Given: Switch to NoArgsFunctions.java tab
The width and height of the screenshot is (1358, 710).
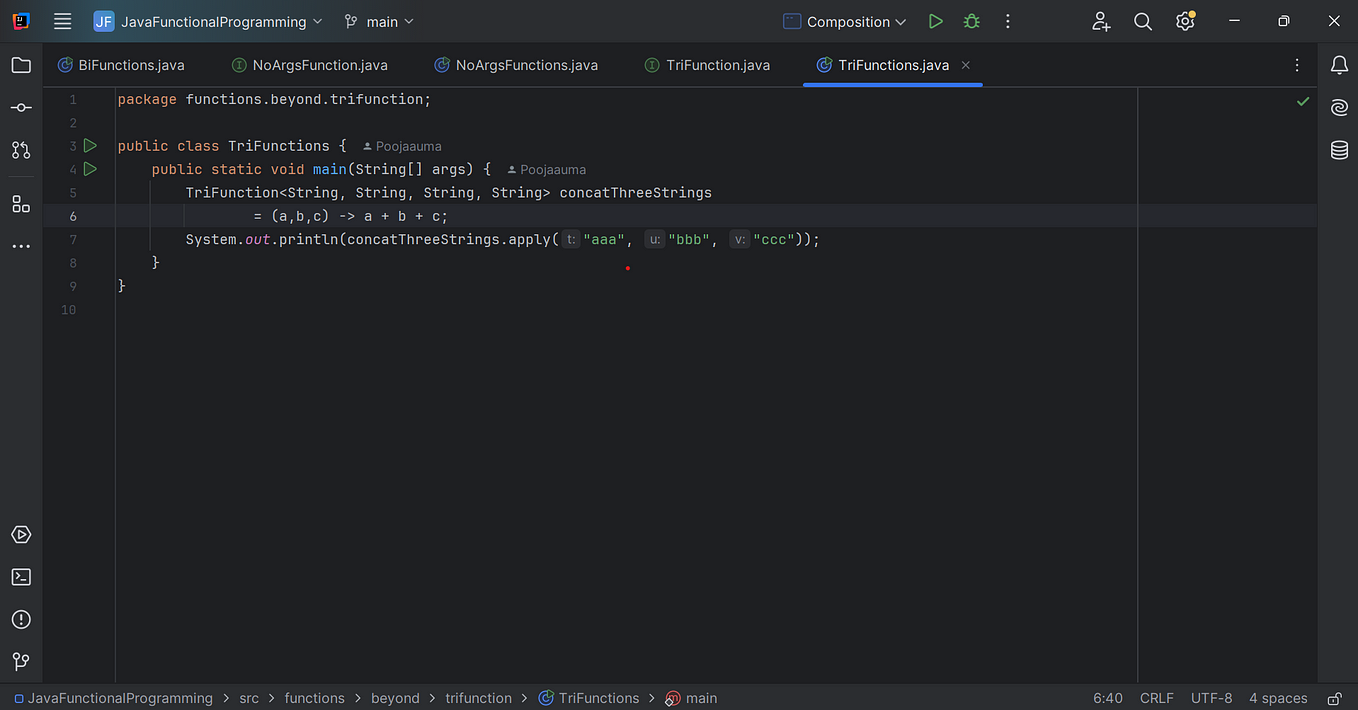Looking at the screenshot, I should (516, 65).
